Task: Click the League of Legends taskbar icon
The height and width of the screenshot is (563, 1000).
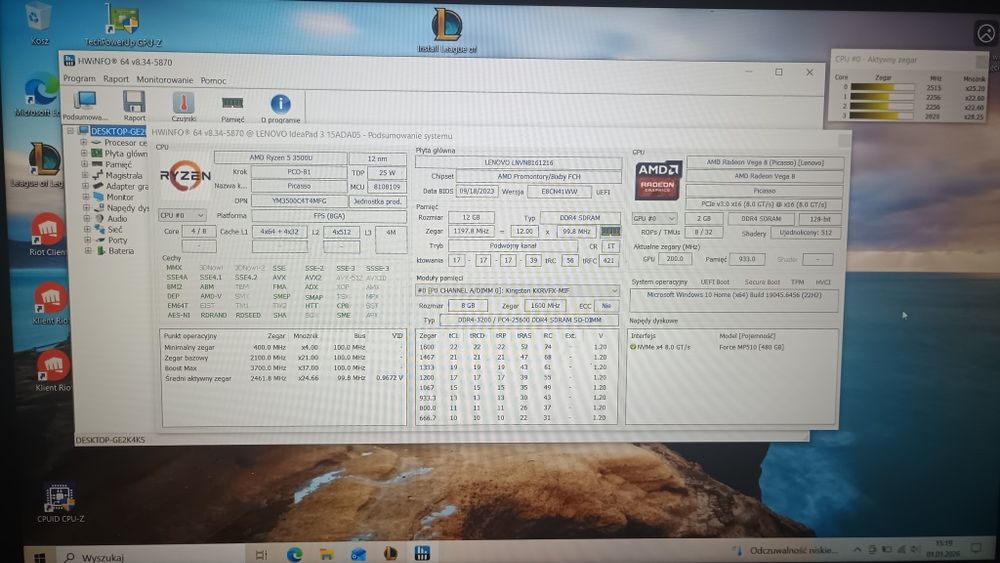Action: pyautogui.click(x=390, y=553)
